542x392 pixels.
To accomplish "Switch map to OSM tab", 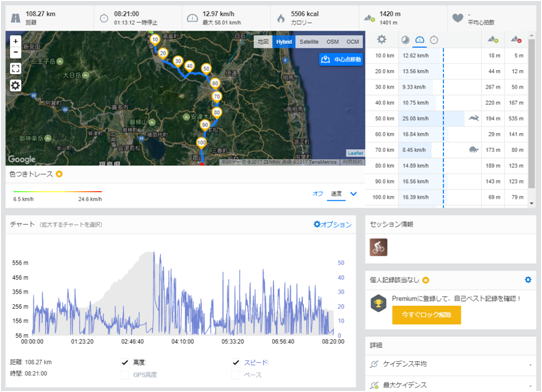I will (x=333, y=42).
